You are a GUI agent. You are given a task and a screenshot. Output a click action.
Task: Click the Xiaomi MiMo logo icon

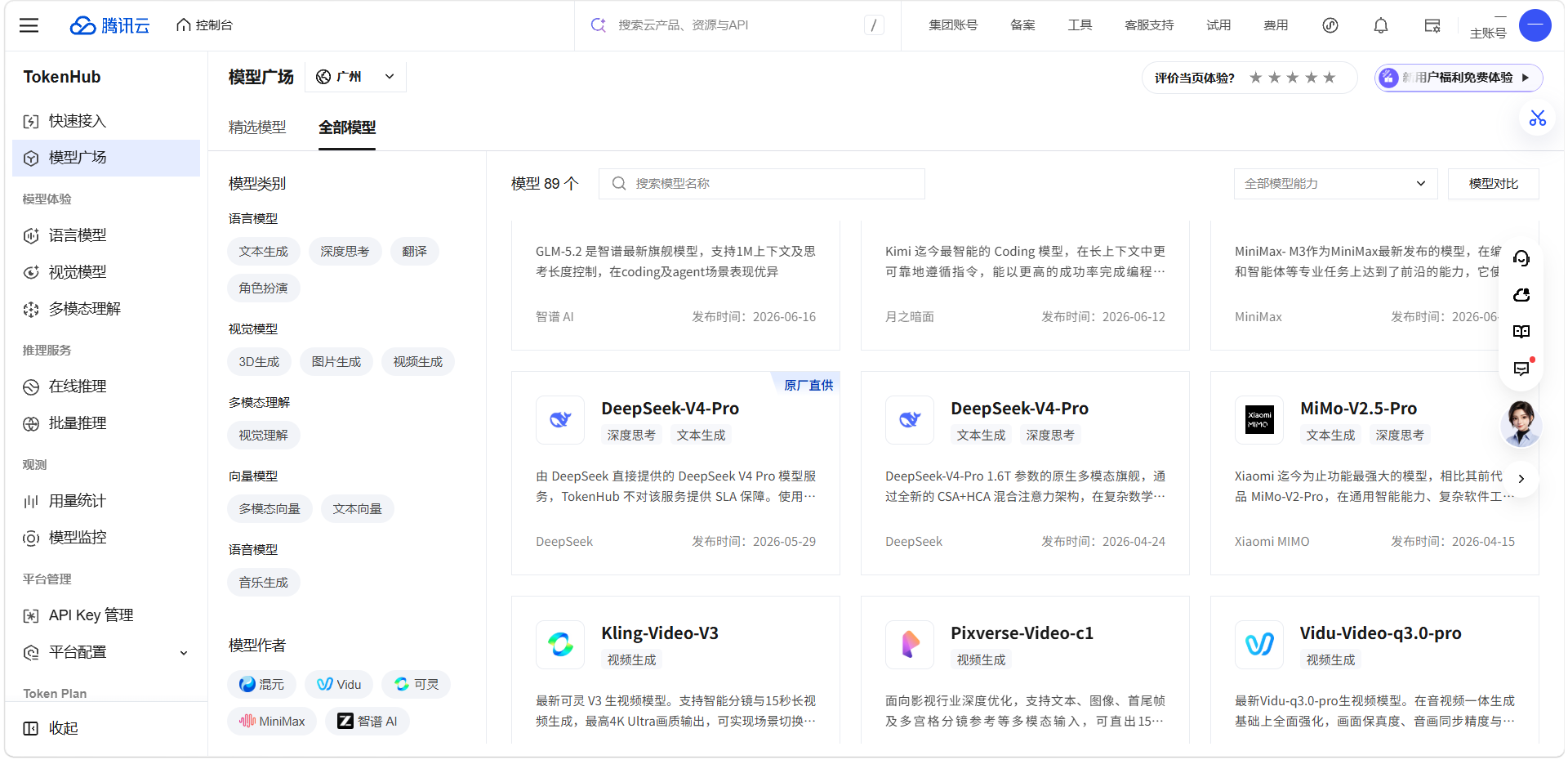1259,420
